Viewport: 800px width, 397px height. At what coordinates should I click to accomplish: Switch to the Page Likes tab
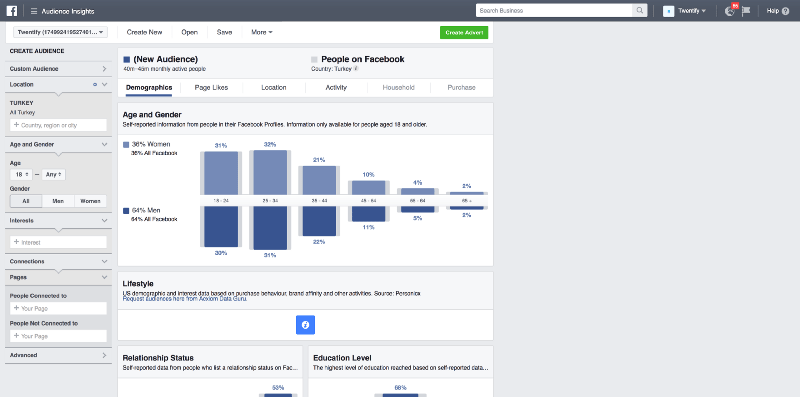(x=211, y=88)
